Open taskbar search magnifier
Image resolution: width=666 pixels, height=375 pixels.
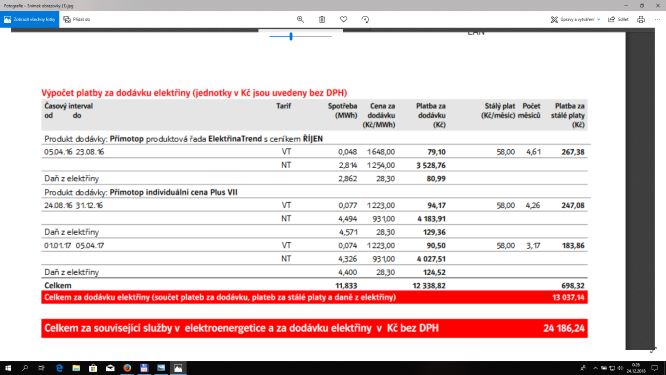25,368
